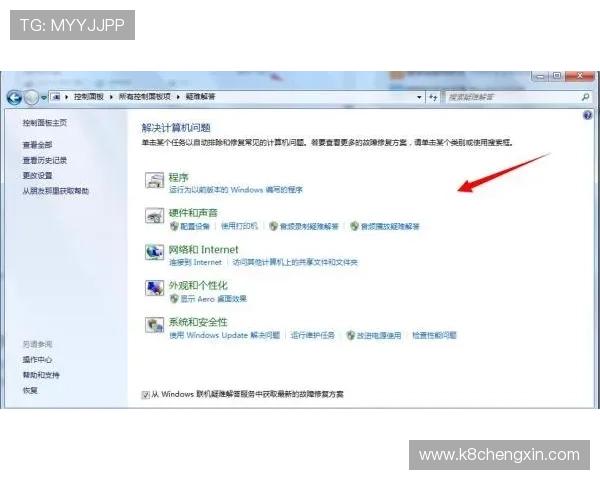Click the troubleshooting search input box
This screenshot has width=600, height=480.
(x=513, y=97)
